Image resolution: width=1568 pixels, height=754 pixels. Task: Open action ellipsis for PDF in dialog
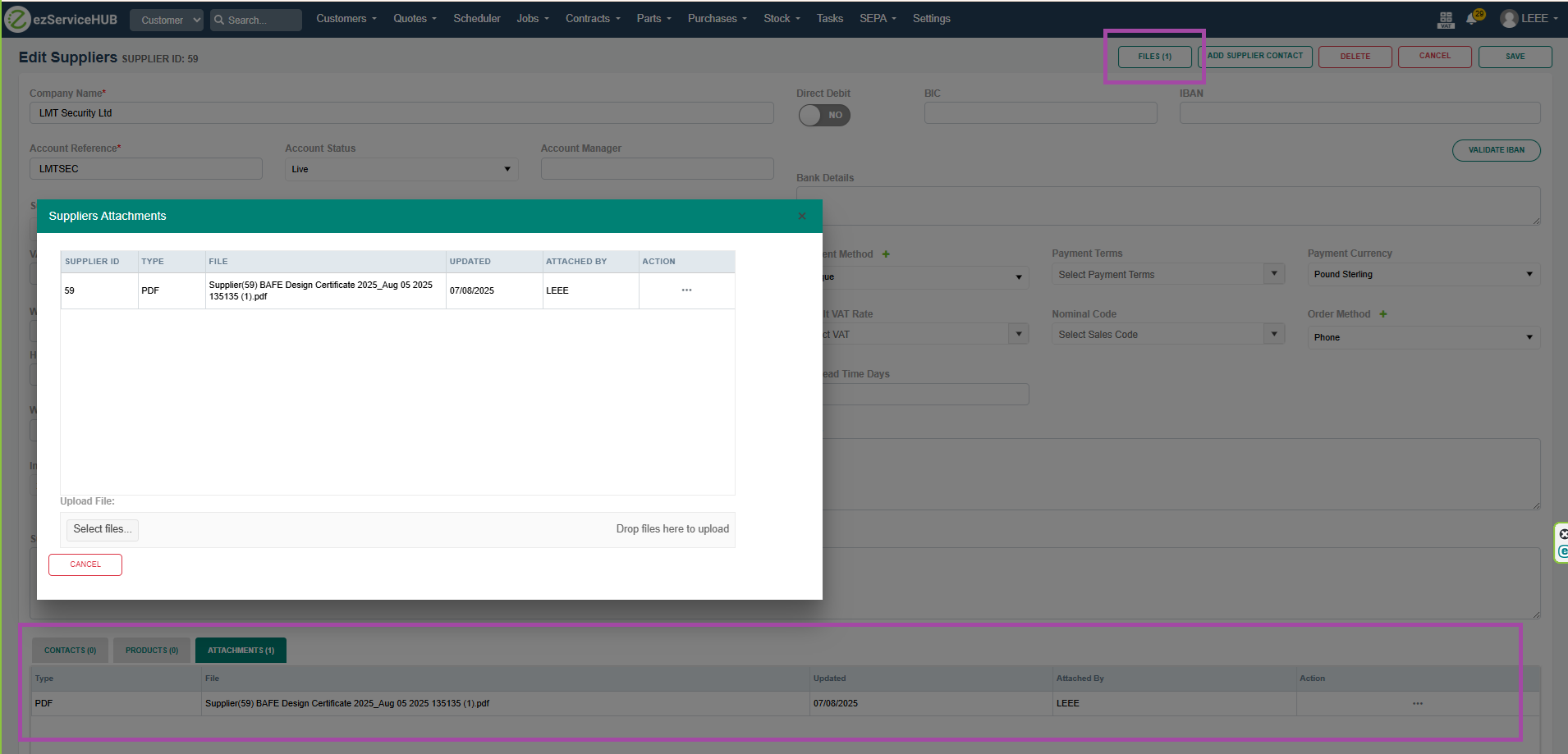coord(686,290)
